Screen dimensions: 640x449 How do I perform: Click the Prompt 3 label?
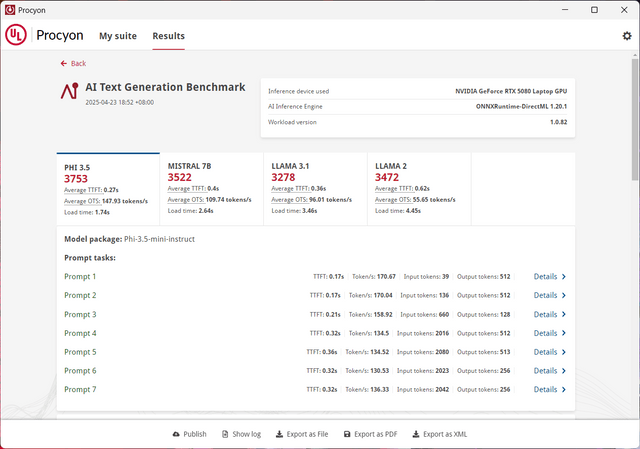click(x=80, y=314)
